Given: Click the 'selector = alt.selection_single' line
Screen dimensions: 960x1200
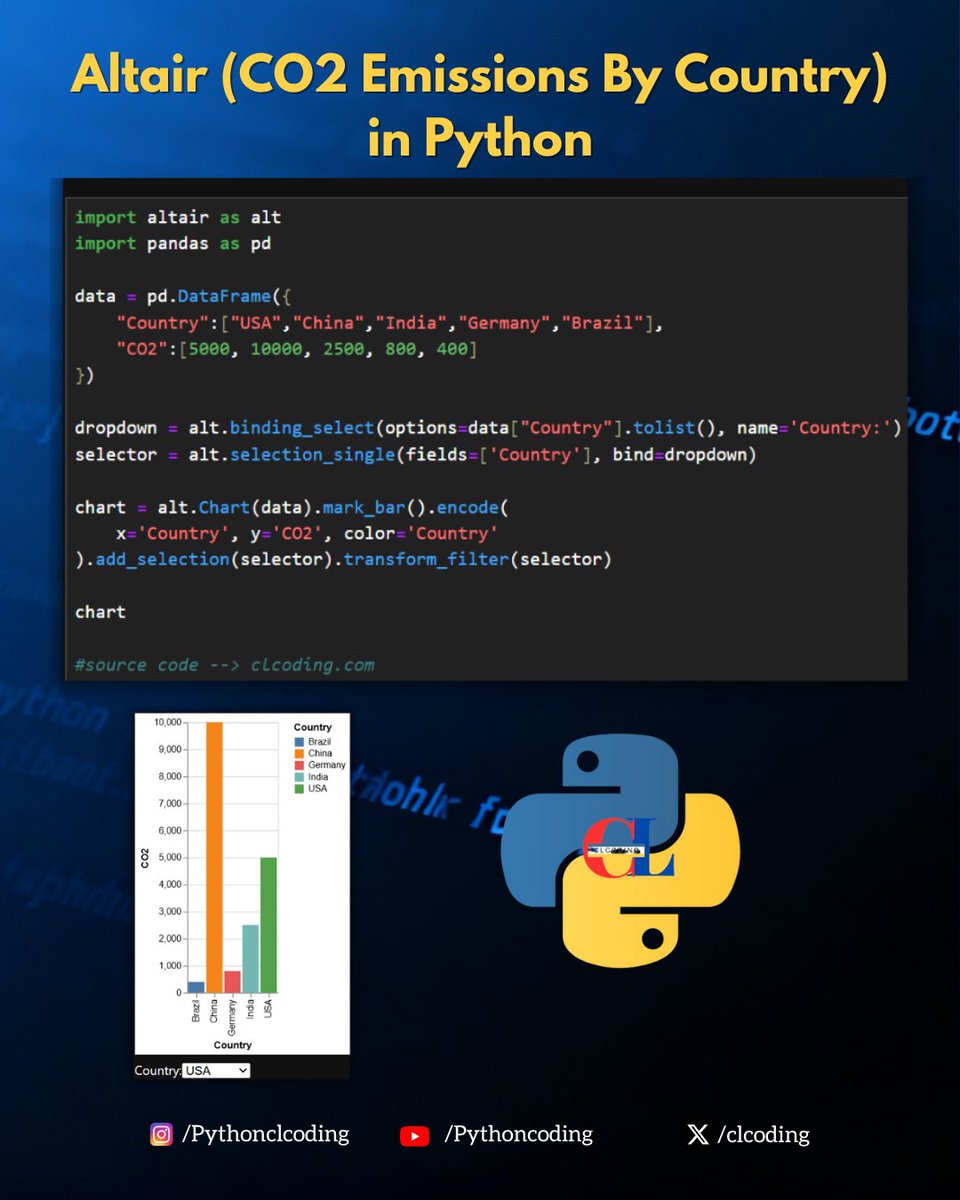Looking at the screenshot, I should (x=415, y=455).
